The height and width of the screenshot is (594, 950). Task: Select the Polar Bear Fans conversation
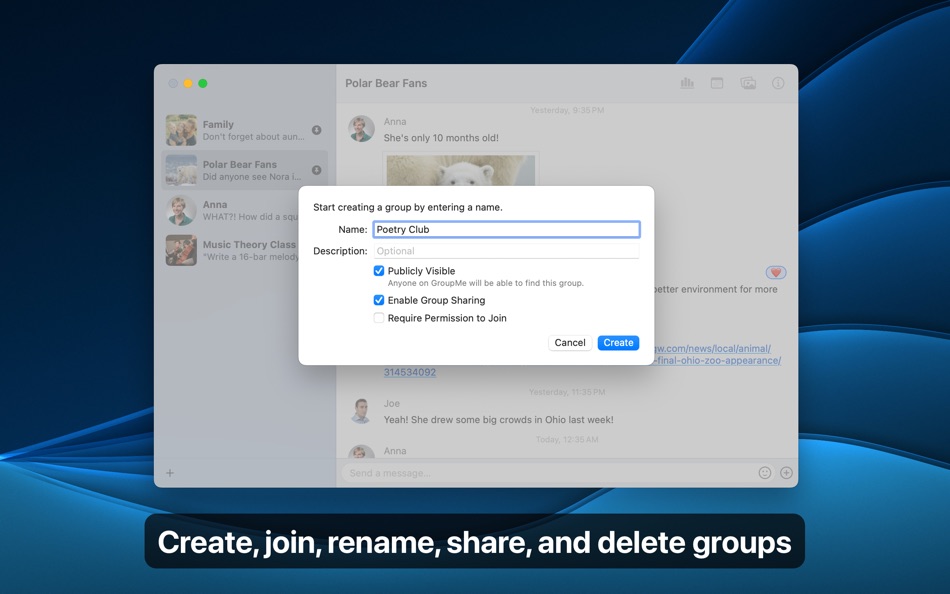244,170
